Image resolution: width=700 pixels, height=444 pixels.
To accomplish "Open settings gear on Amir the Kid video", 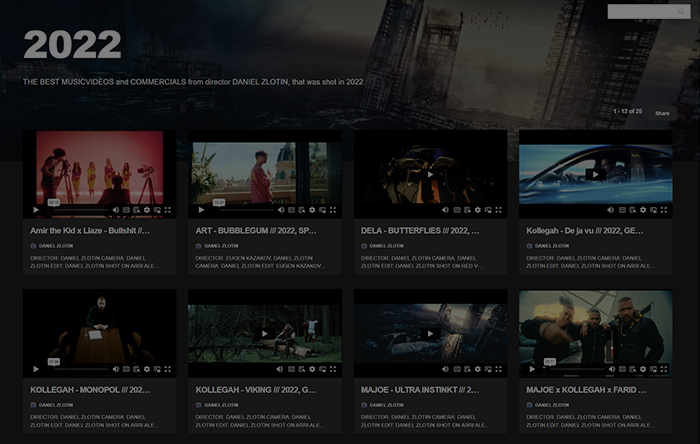I will coord(147,210).
